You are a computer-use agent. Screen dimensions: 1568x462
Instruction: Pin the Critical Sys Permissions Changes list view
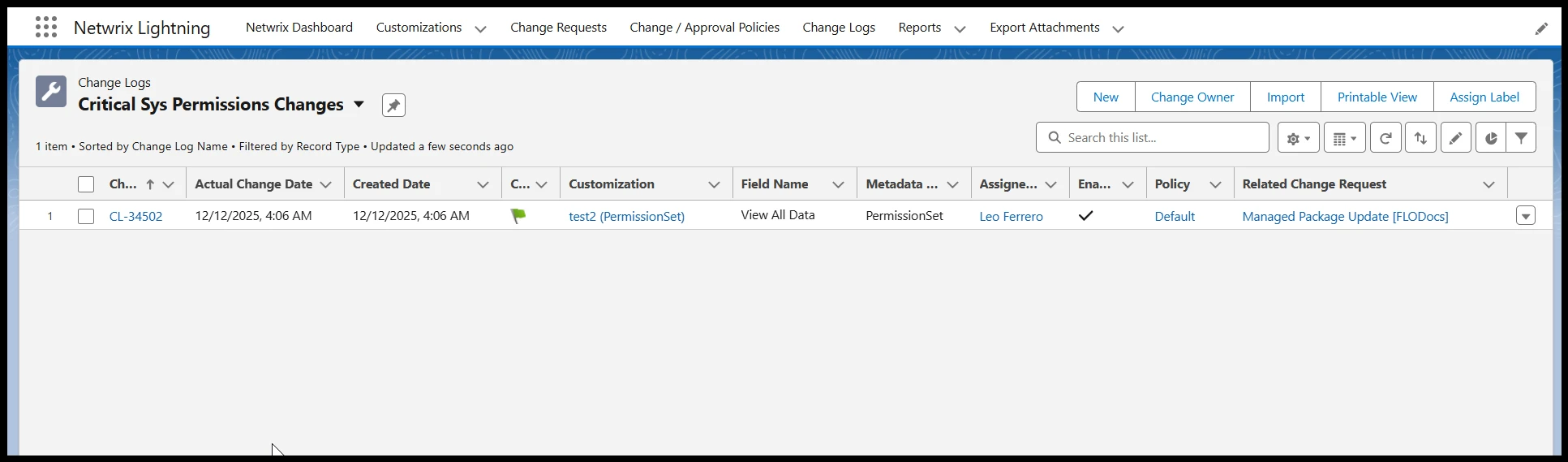(x=393, y=106)
